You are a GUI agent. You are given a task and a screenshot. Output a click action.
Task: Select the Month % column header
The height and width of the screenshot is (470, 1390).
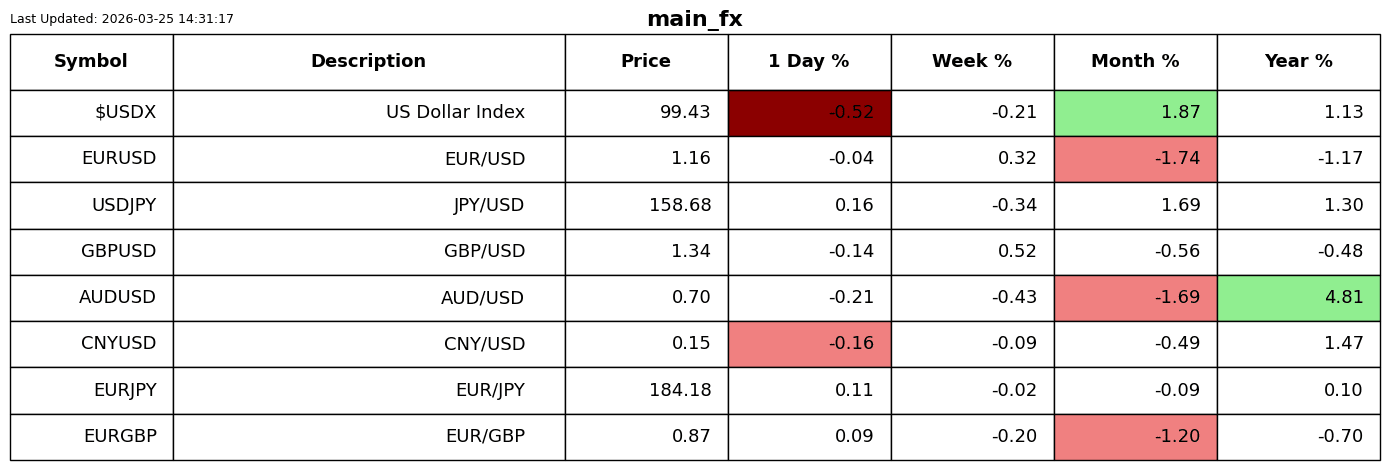(x=1135, y=62)
